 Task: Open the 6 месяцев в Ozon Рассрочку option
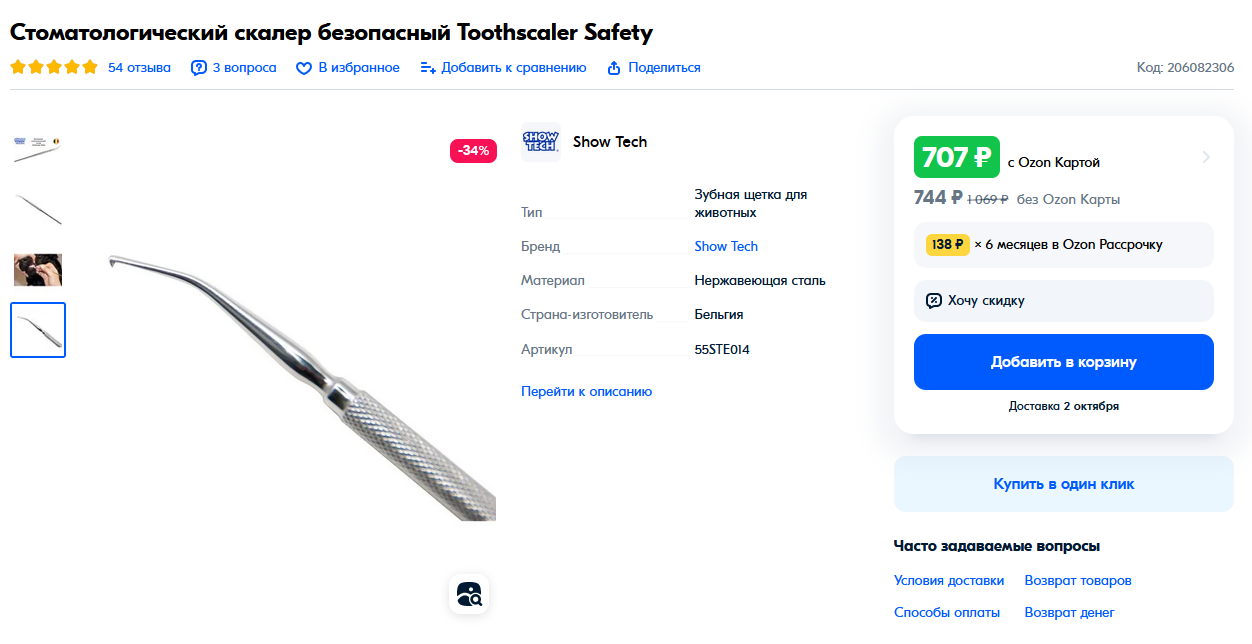pyautogui.click(x=1064, y=244)
